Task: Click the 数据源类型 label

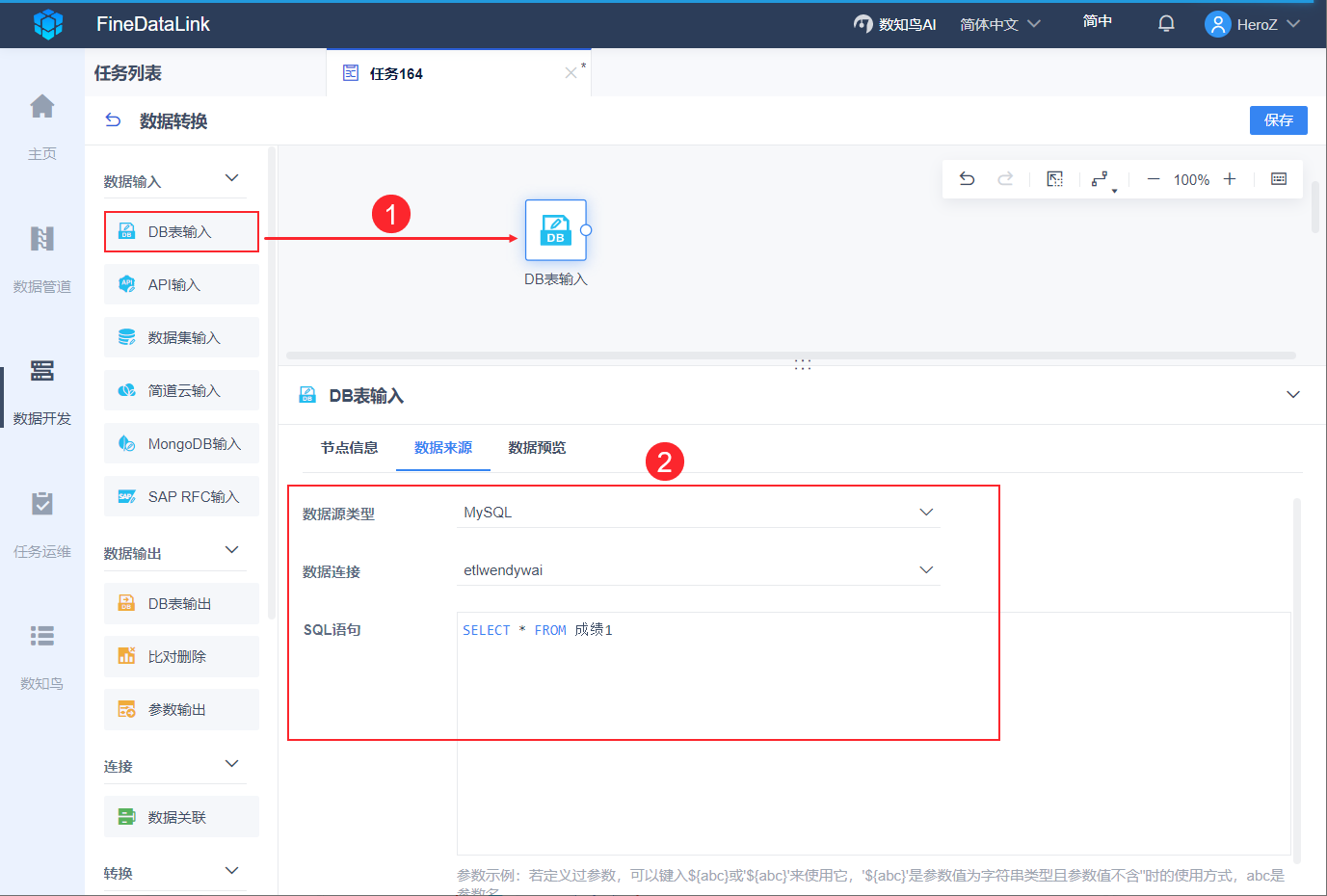Action: [x=338, y=514]
